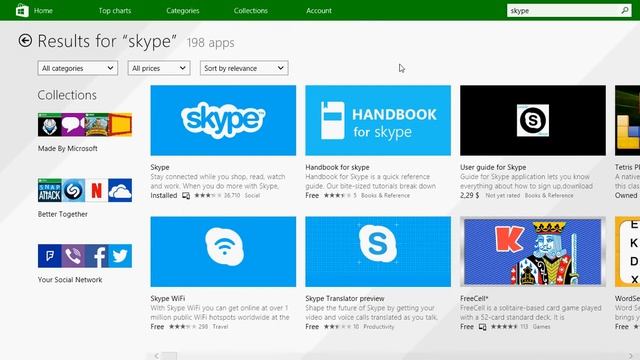Image resolution: width=640 pixels, height=360 pixels.
Task: Click the Handbook for skype title
Action: [x=337, y=167]
